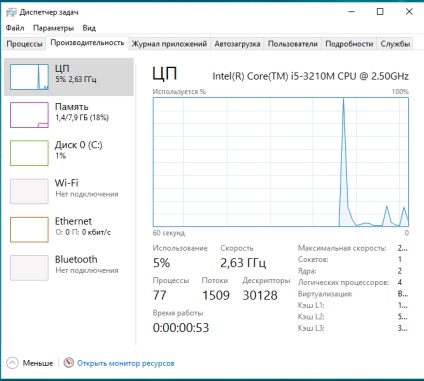Click the '2,63 ГГц' speed value
Screen dimensions: 424x381
point(243,263)
